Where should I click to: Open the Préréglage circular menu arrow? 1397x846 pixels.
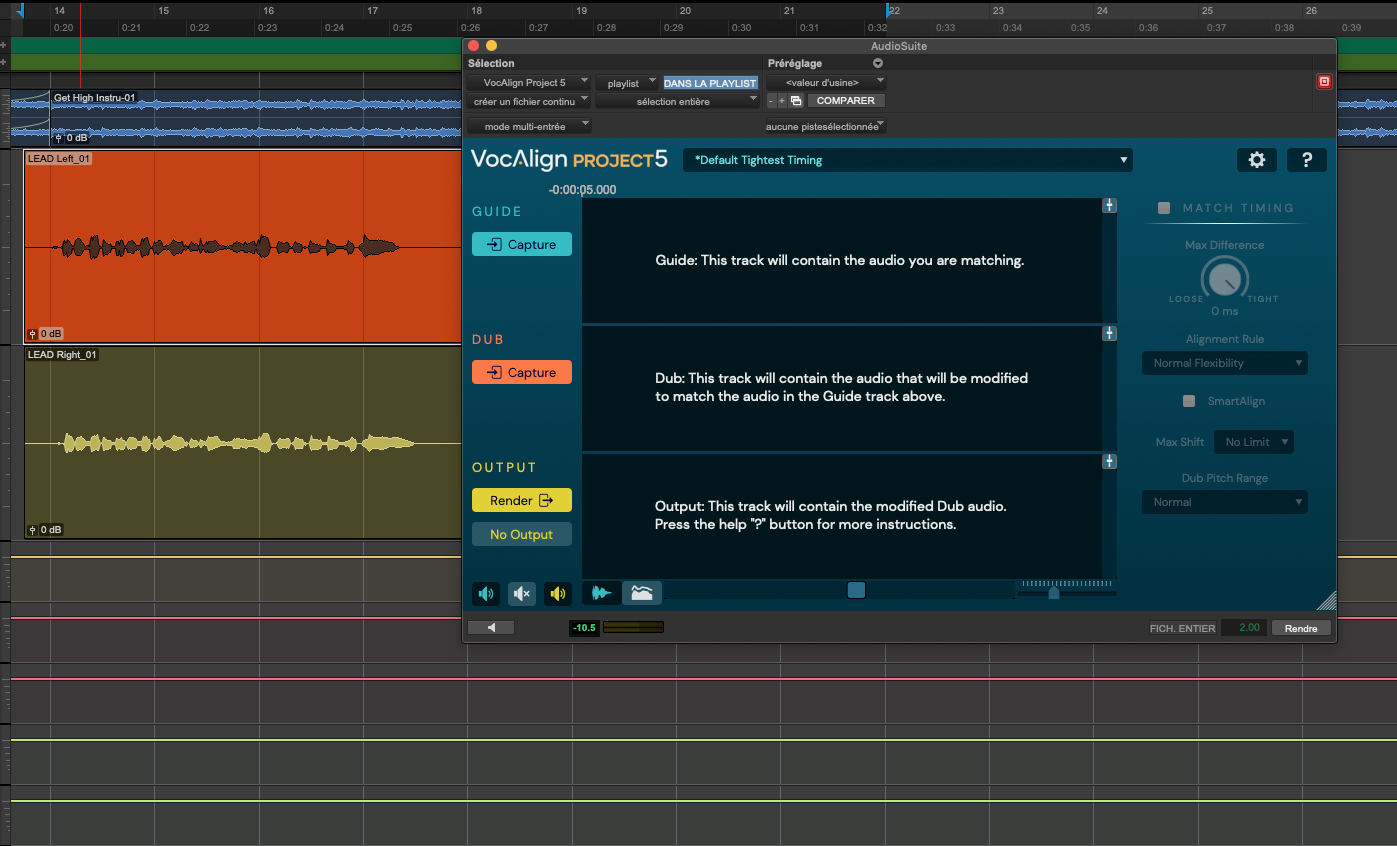[878, 63]
